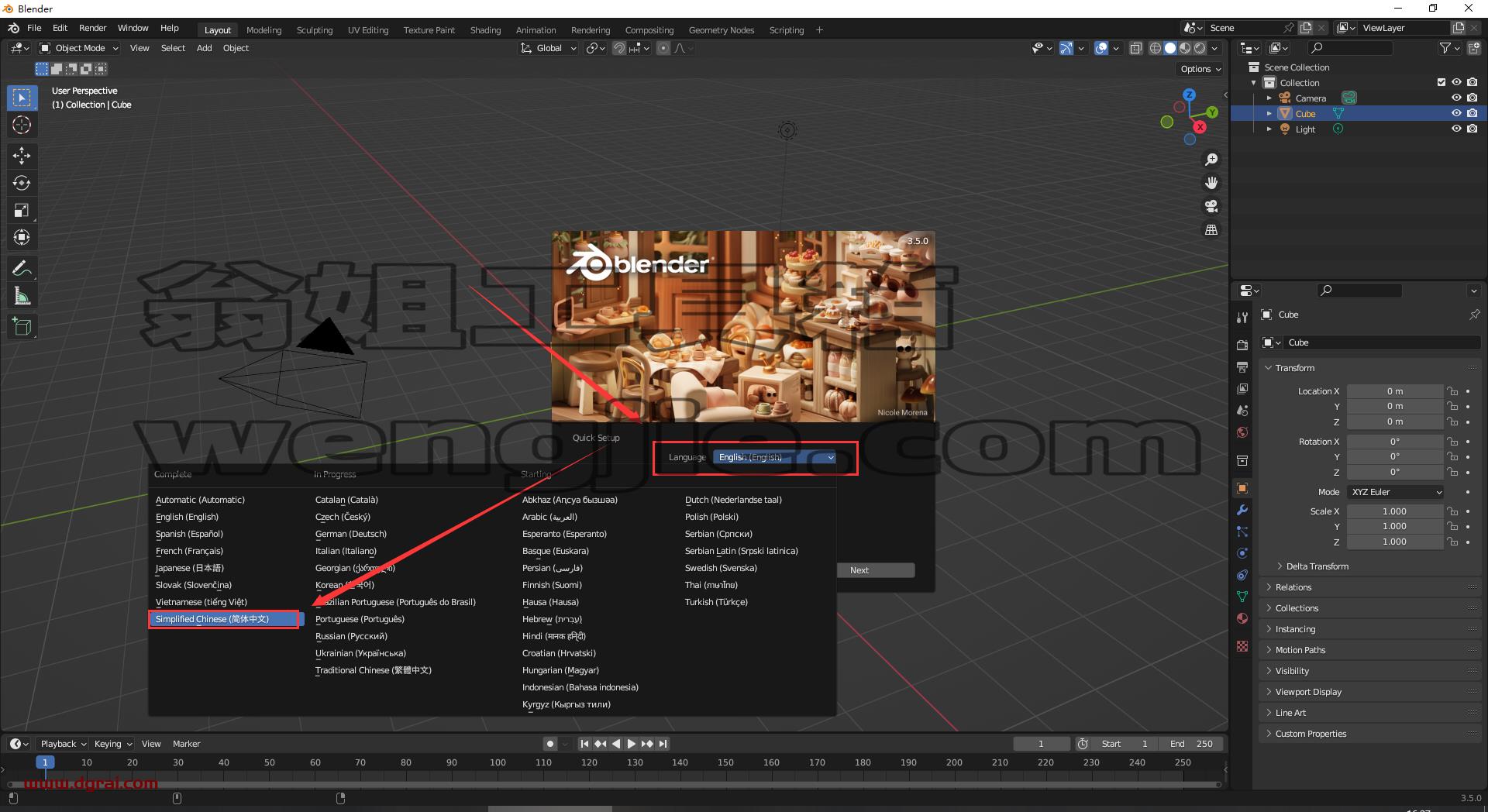Image resolution: width=1488 pixels, height=812 pixels.
Task: Toggle X-ray display in viewport header
Action: click(x=1135, y=48)
